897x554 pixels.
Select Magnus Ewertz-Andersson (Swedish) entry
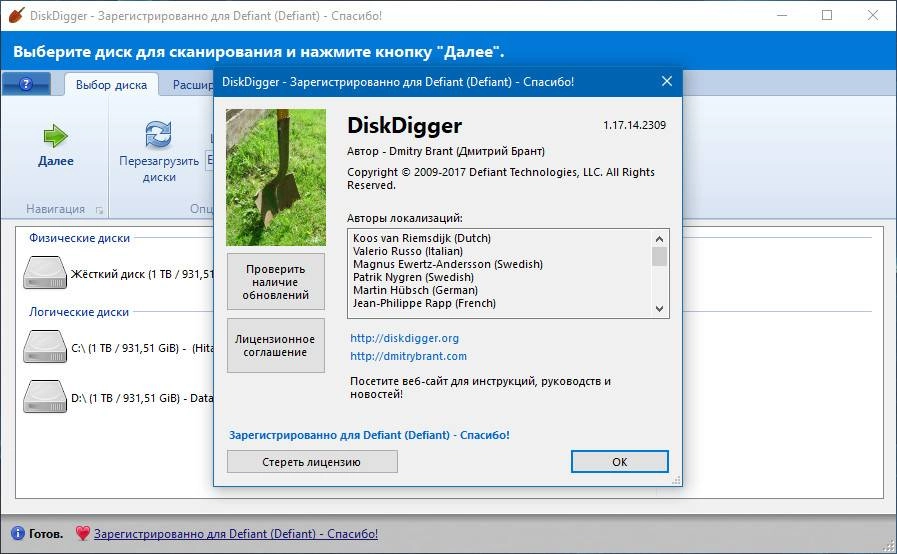point(448,264)
